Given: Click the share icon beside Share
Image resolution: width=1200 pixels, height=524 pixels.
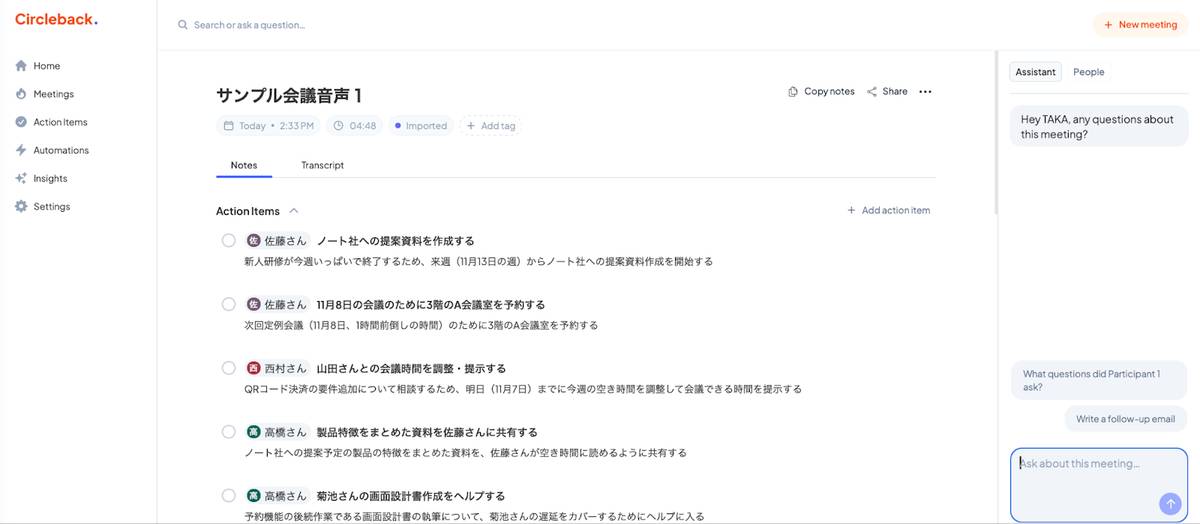Looking at the screenshot, I should pyautogui.click(x=872, y=91).
